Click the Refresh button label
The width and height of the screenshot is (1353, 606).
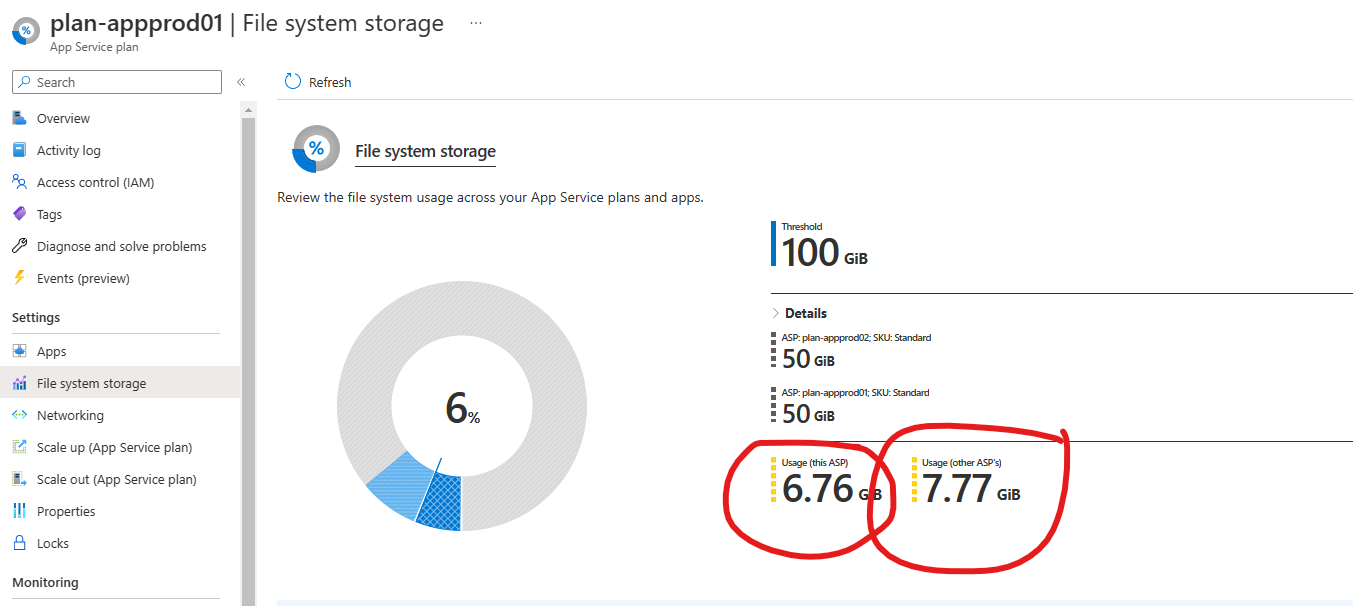point(330,82)
